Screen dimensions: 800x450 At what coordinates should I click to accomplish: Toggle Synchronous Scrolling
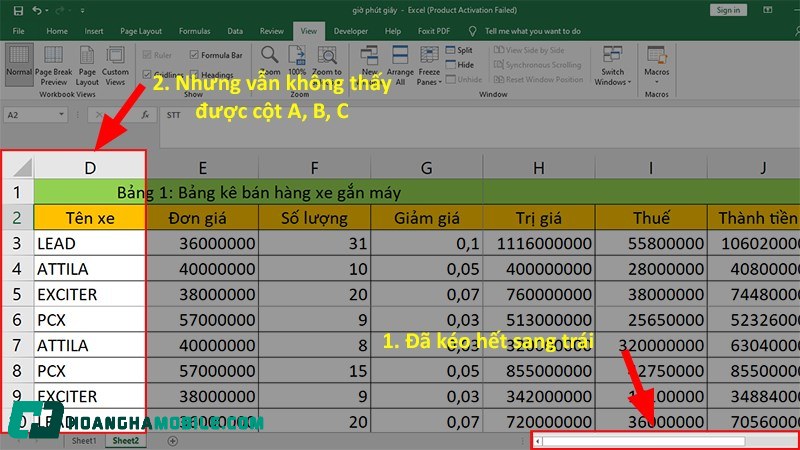[x=538, y=65]
